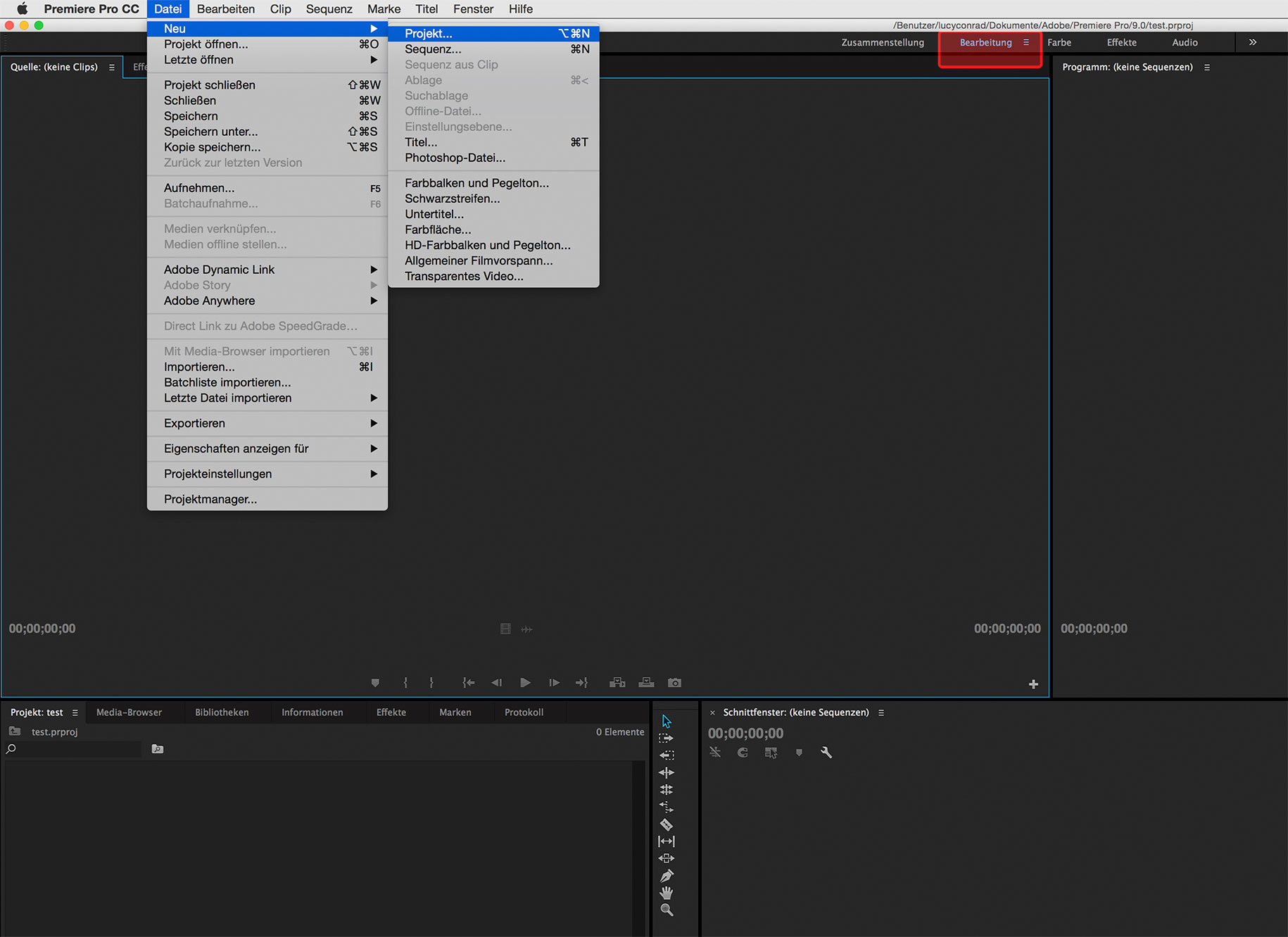Click the Add Marker button in source monitor
1288x937 pixels.
pos(375,683)
